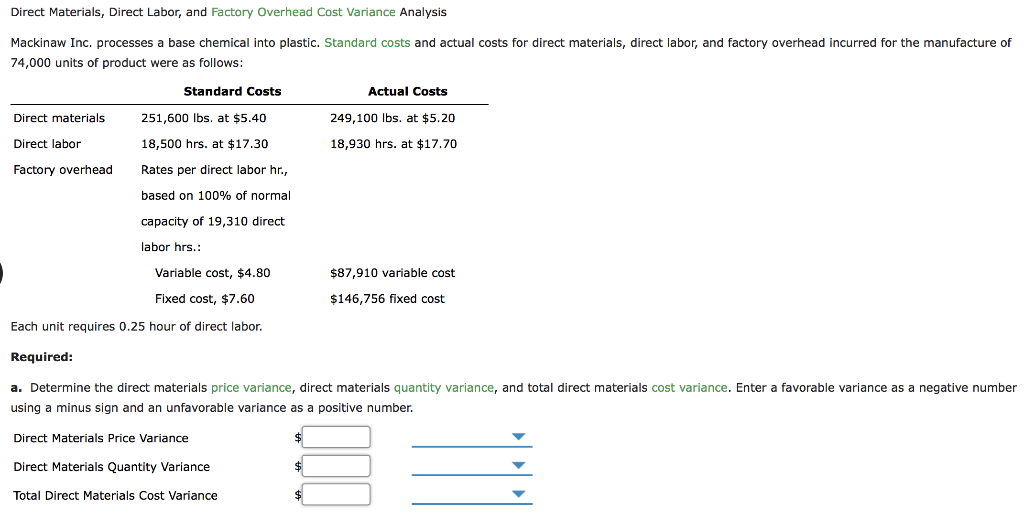This screenshot has width=1024, height=514.
Task: Click the 'Direct Materials Price Variance' label
Action: point(101,438)
